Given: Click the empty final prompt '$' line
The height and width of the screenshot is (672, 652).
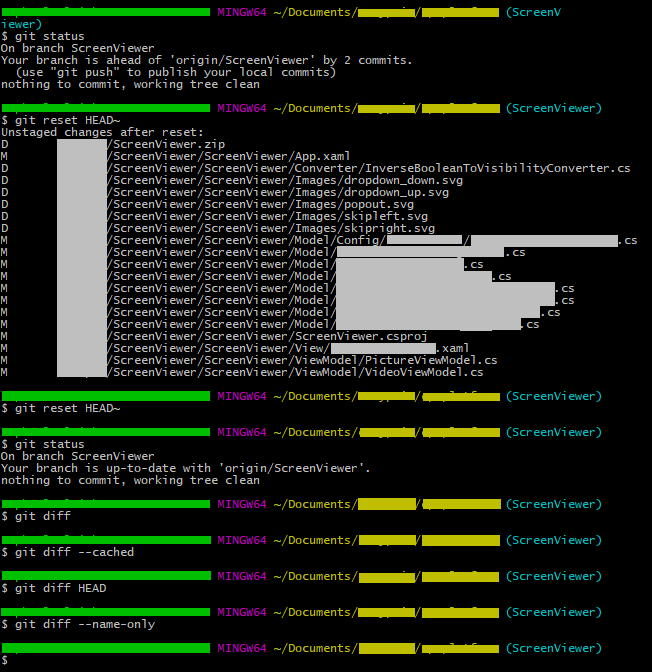Looking at the screenshot, I should 4,660.
